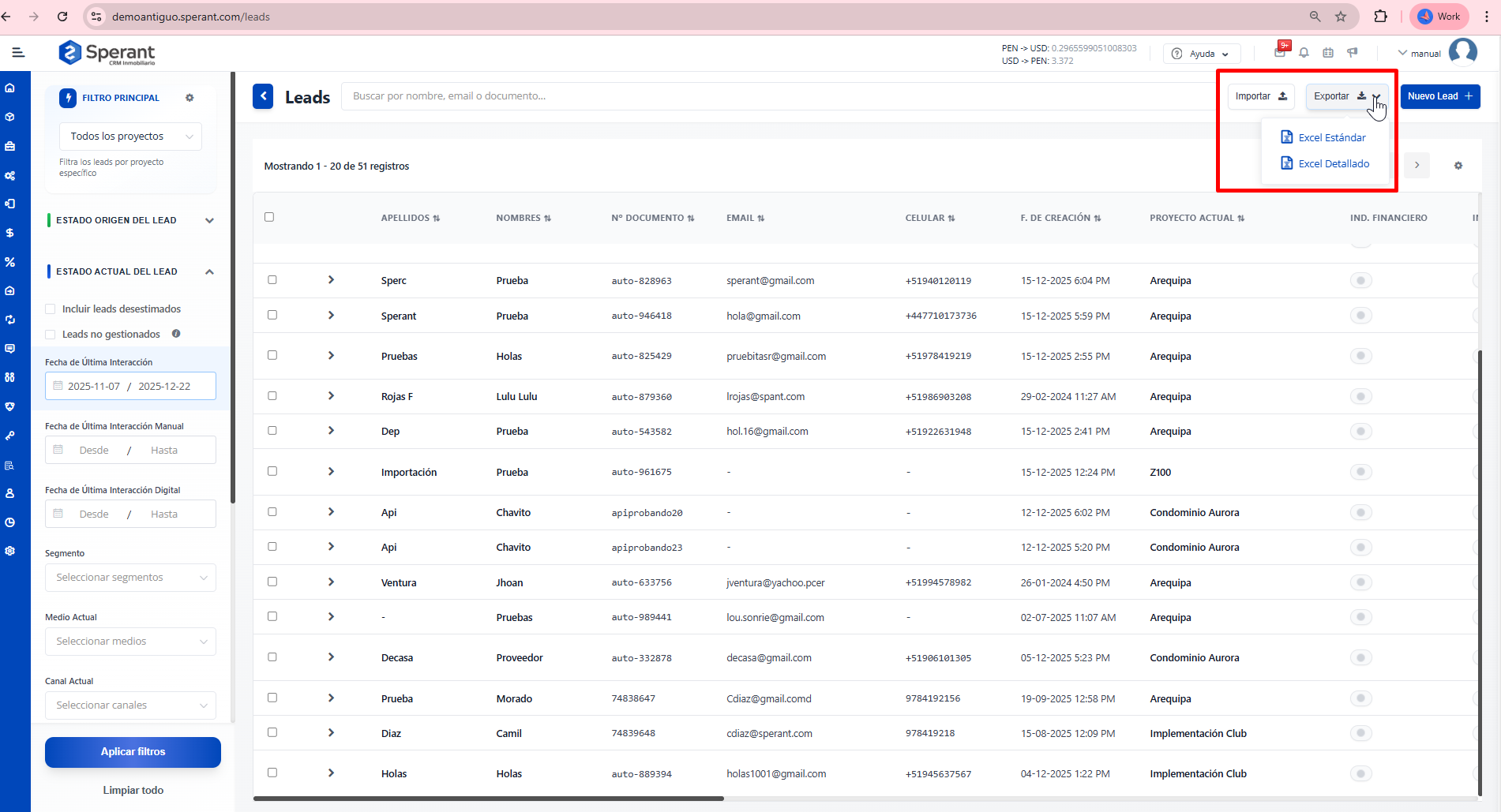The width and height of the screenshot is (1501, 812).
Task: Enable Leads no gestionados checkbox
Action: click(51, 335)
